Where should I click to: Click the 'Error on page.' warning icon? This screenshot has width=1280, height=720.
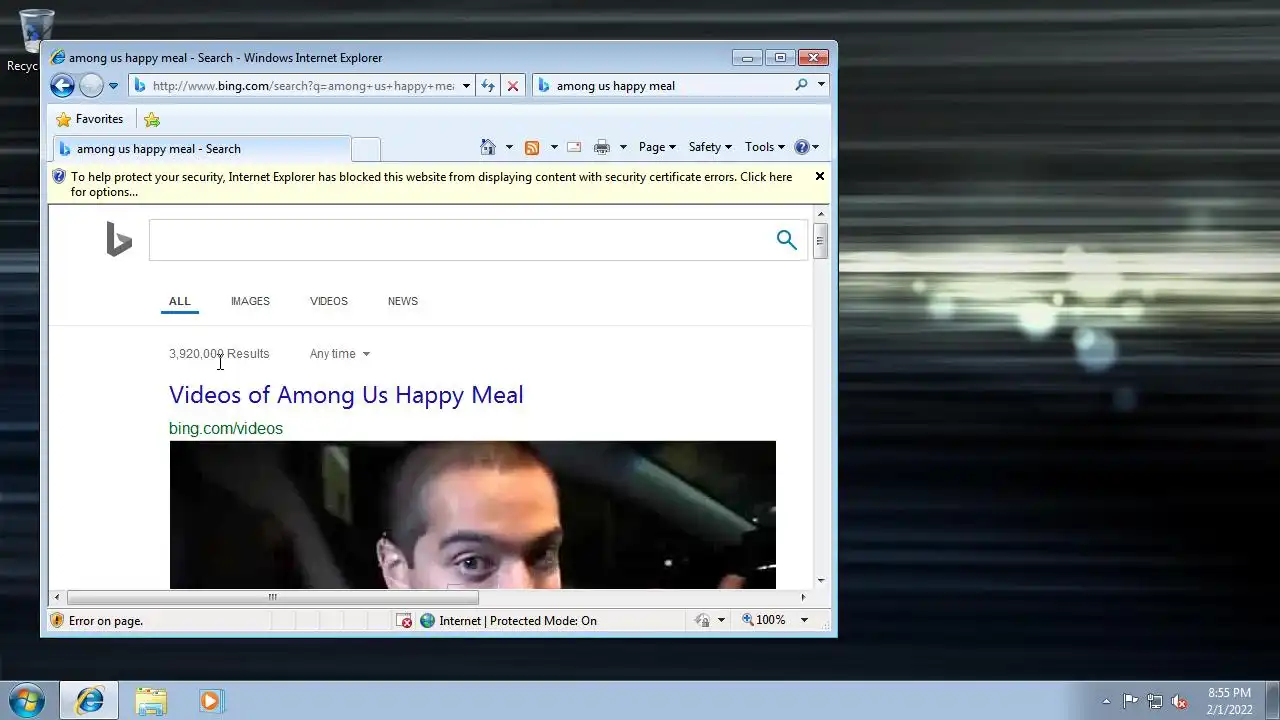pyautogui.click(x=57, y=621)
